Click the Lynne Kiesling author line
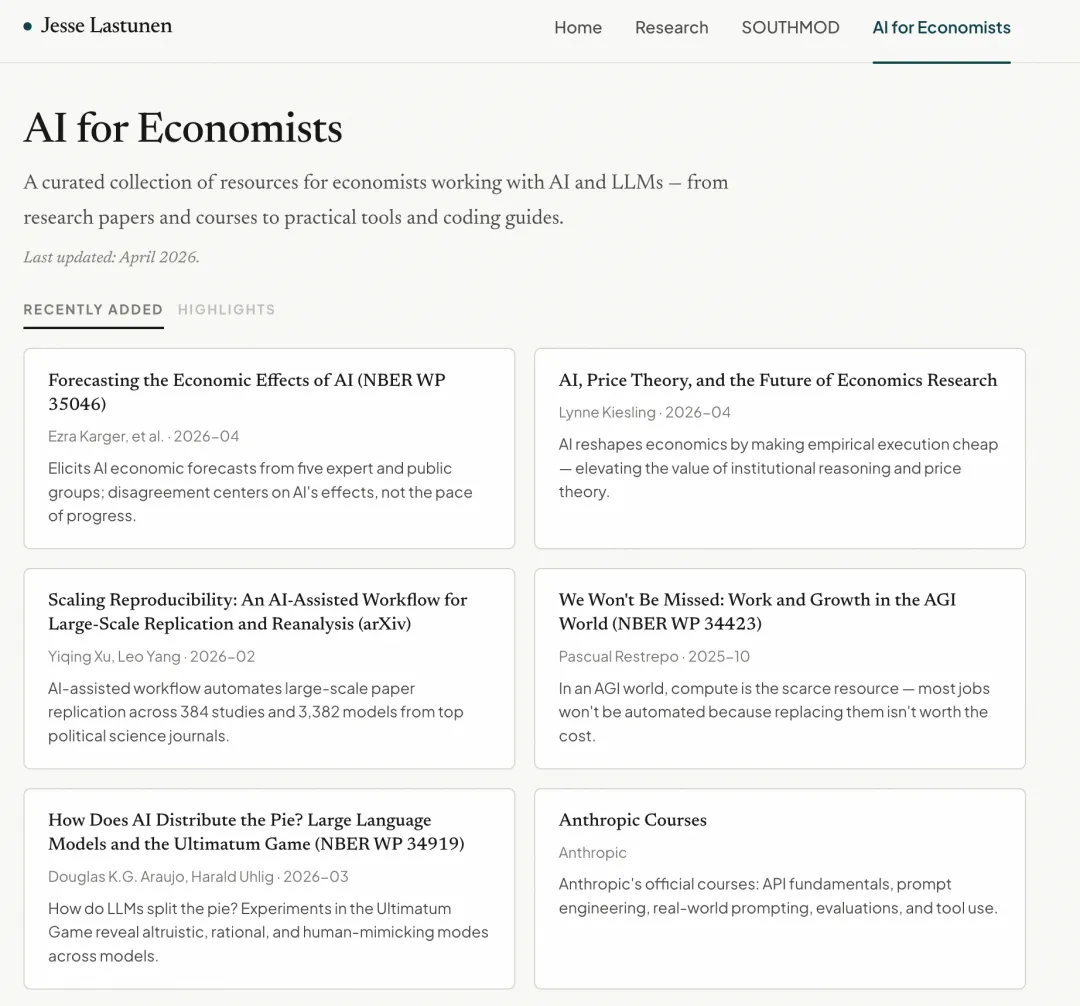The width and height of the screenshot is (1080, 1006). point(644,412)
